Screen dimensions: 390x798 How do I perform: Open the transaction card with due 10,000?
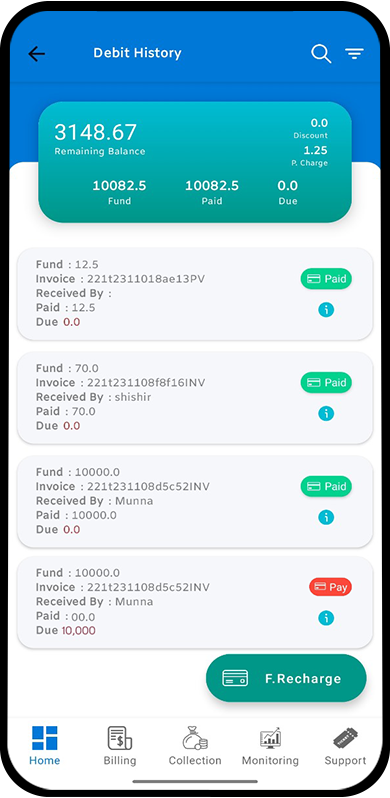(195, 602)
